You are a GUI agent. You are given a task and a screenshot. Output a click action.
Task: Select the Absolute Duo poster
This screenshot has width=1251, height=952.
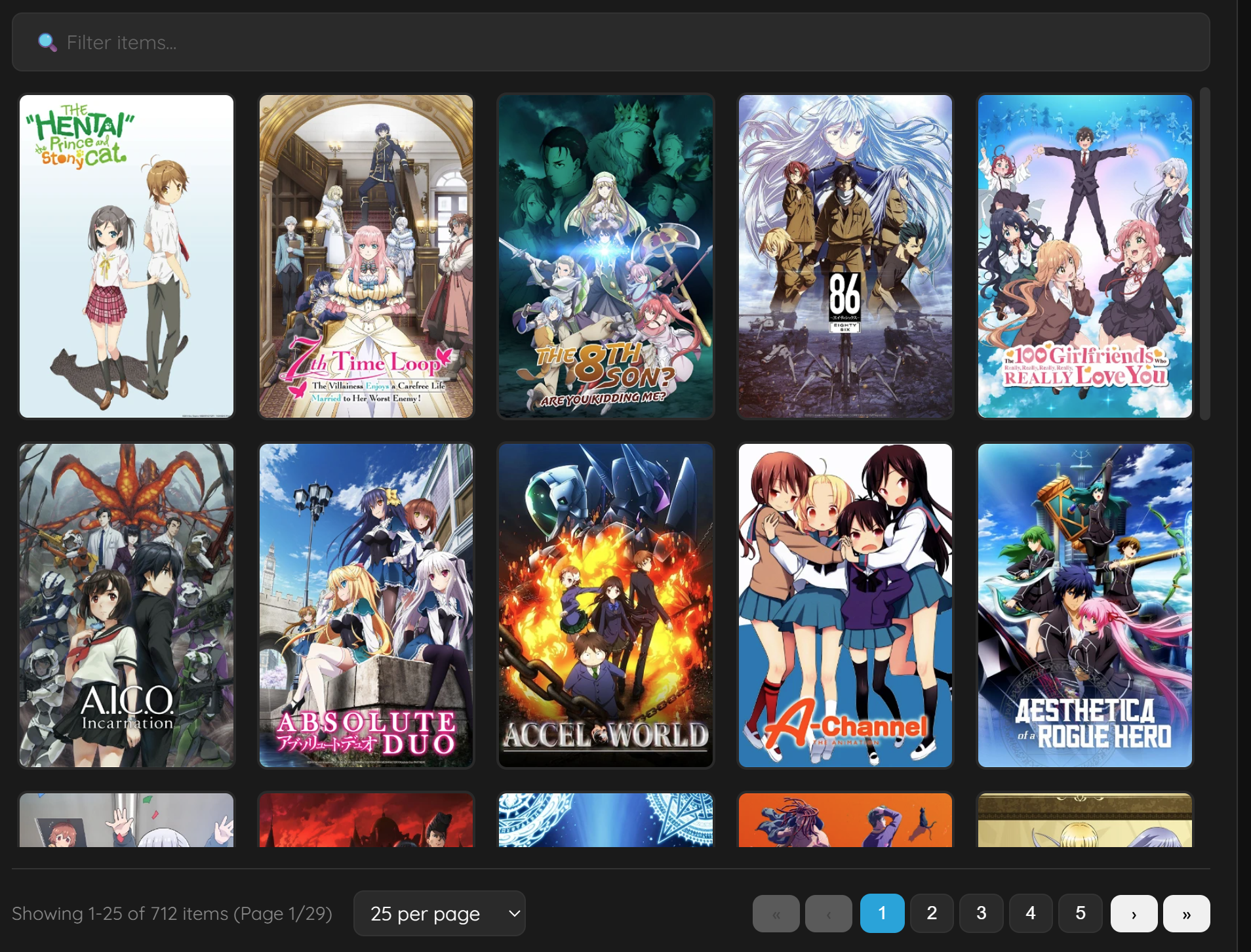(x=366, y=606)
